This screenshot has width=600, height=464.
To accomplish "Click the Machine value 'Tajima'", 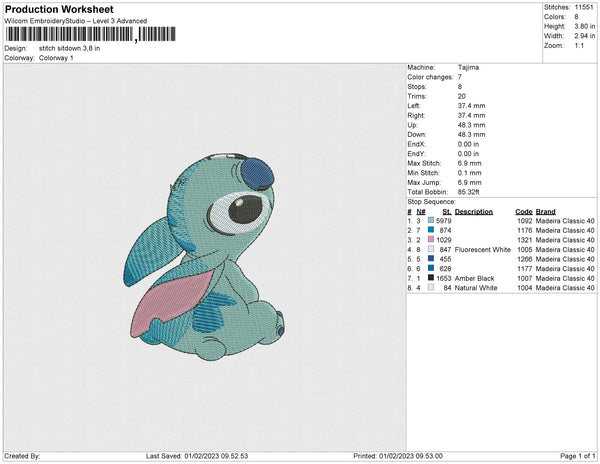I will pos(468,67).
